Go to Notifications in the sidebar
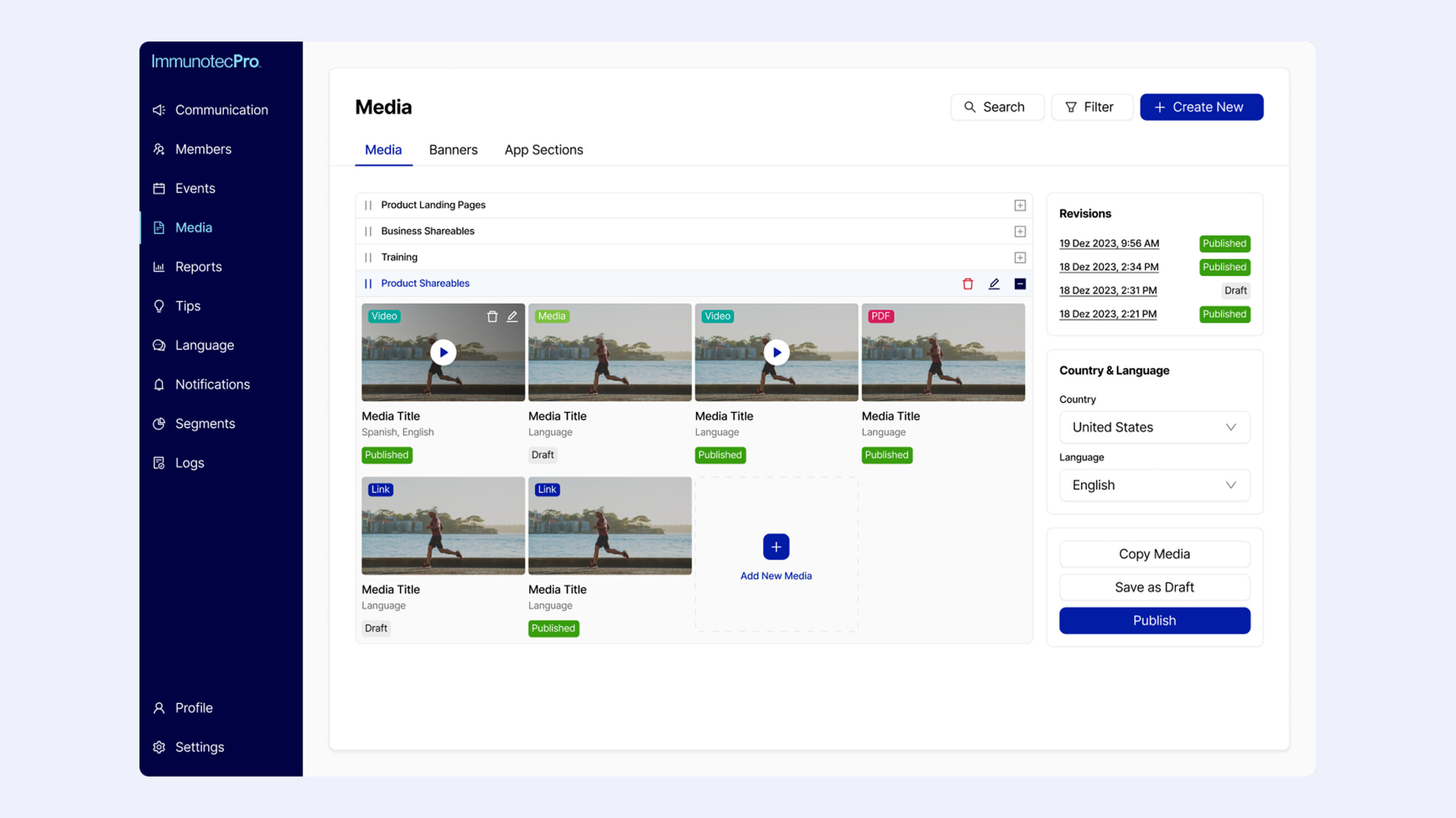 (212, 384)
